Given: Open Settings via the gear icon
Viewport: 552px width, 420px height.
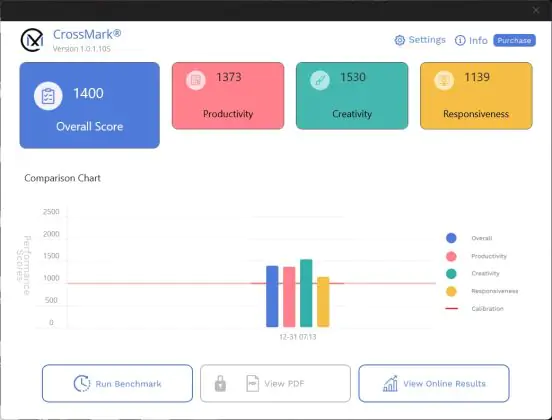Looking at the screenshot, I should pyautogui.click(x=400, y=40).
